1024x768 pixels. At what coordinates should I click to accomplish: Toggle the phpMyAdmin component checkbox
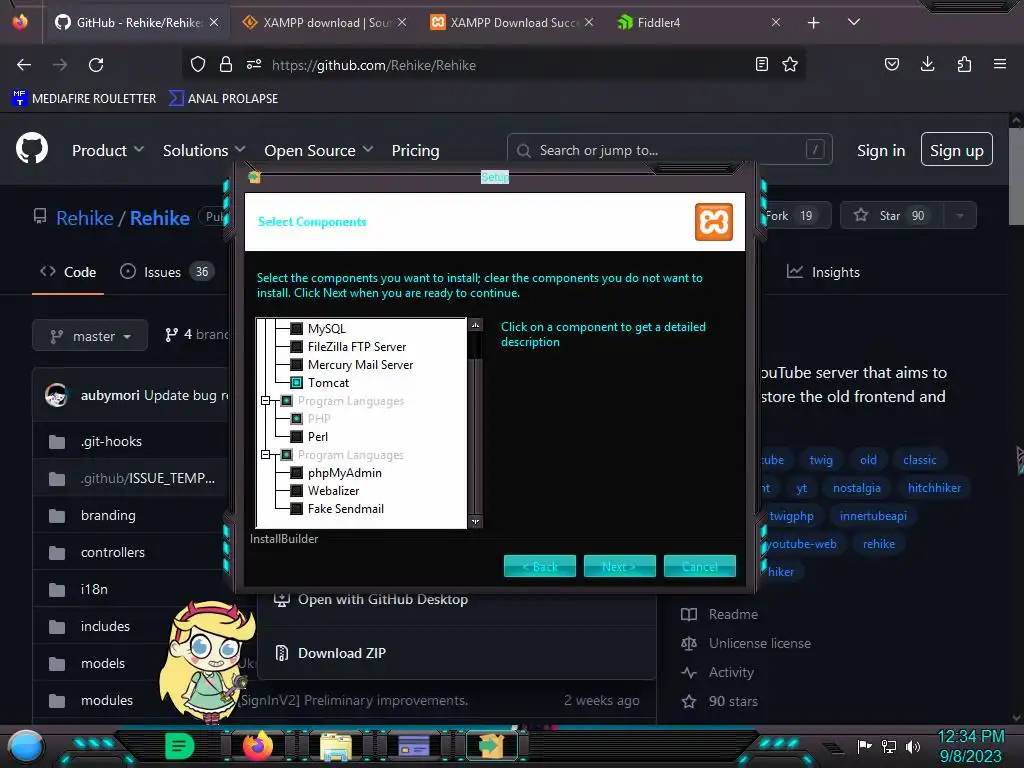[x=296, y=472]
